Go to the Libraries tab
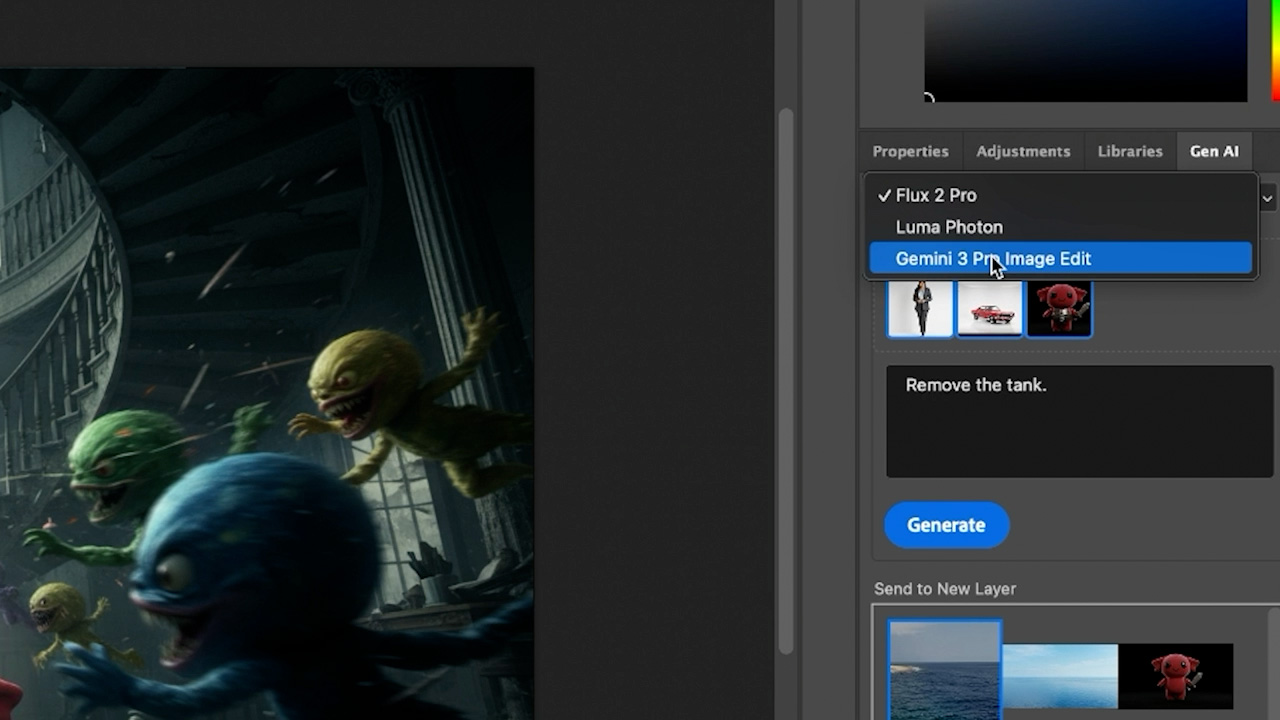Viewport: 1280px width, 720px height. coord(1130,151)
